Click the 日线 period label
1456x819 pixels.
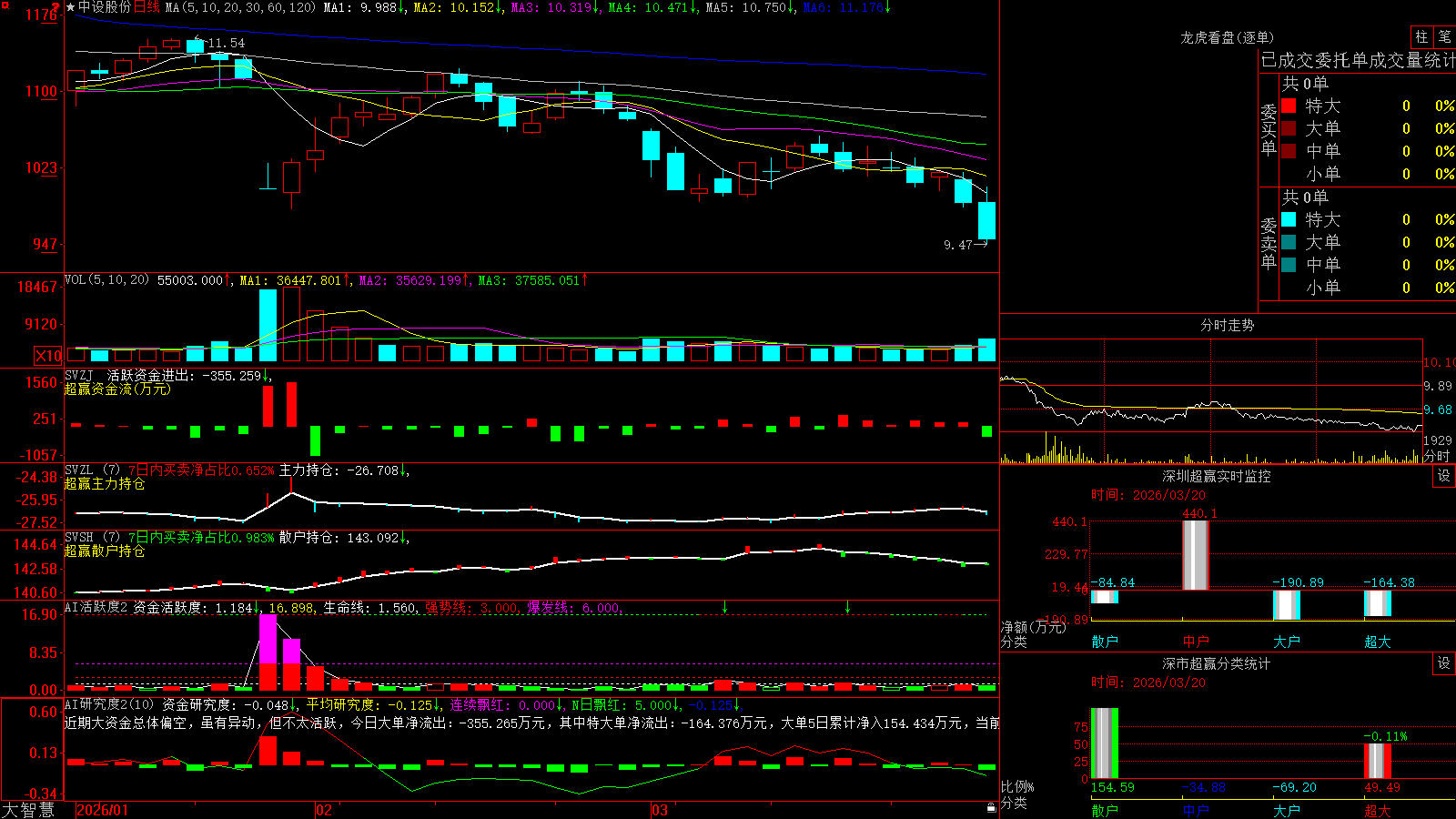pos(147,7)
